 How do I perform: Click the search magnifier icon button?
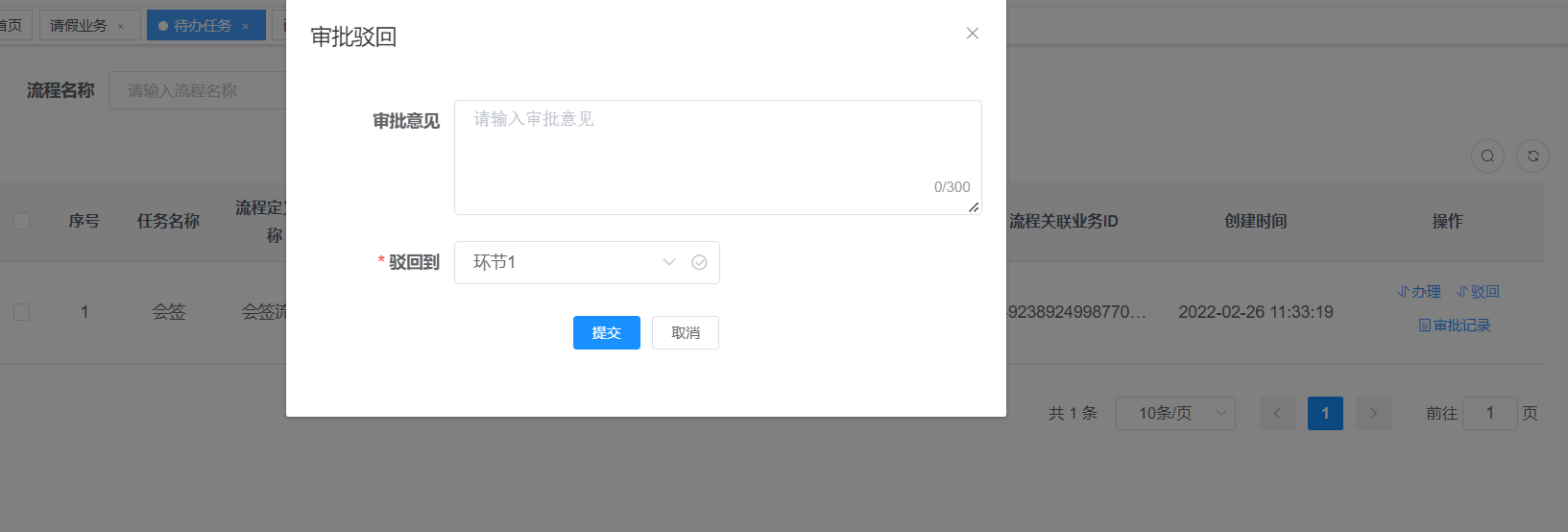pyautogui.click(x=1487, y=157)
